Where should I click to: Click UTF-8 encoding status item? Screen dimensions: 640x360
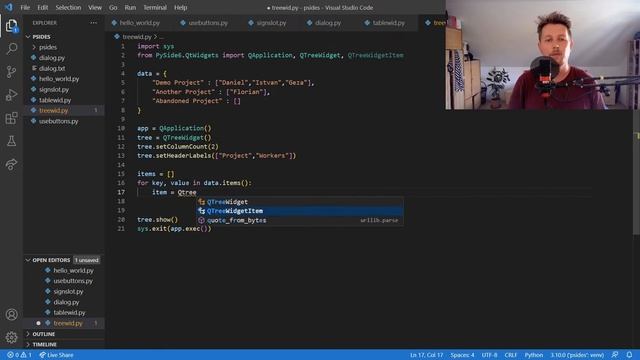click(x=489, y=355)
